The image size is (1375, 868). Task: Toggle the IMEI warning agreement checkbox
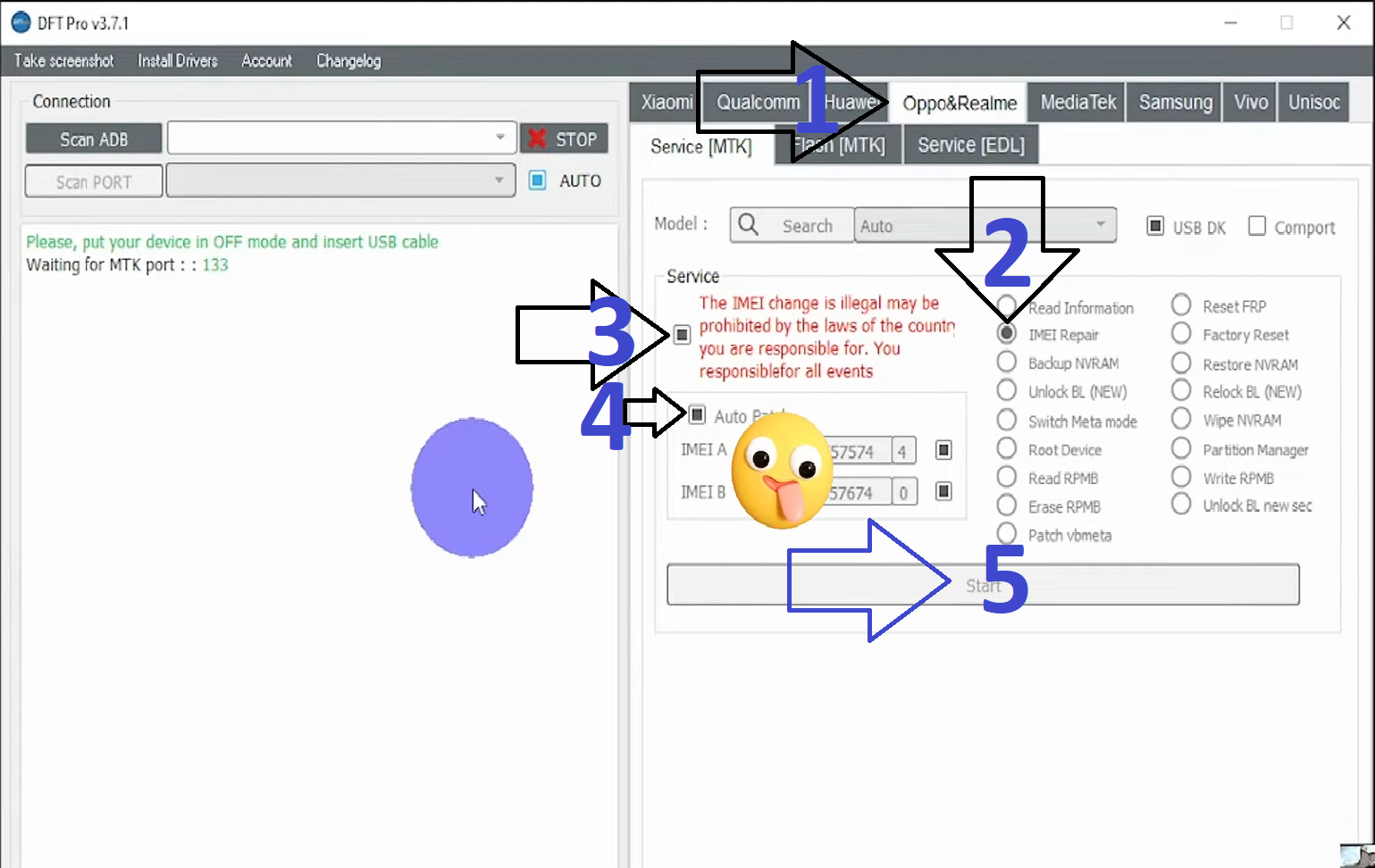pos(682,335)
